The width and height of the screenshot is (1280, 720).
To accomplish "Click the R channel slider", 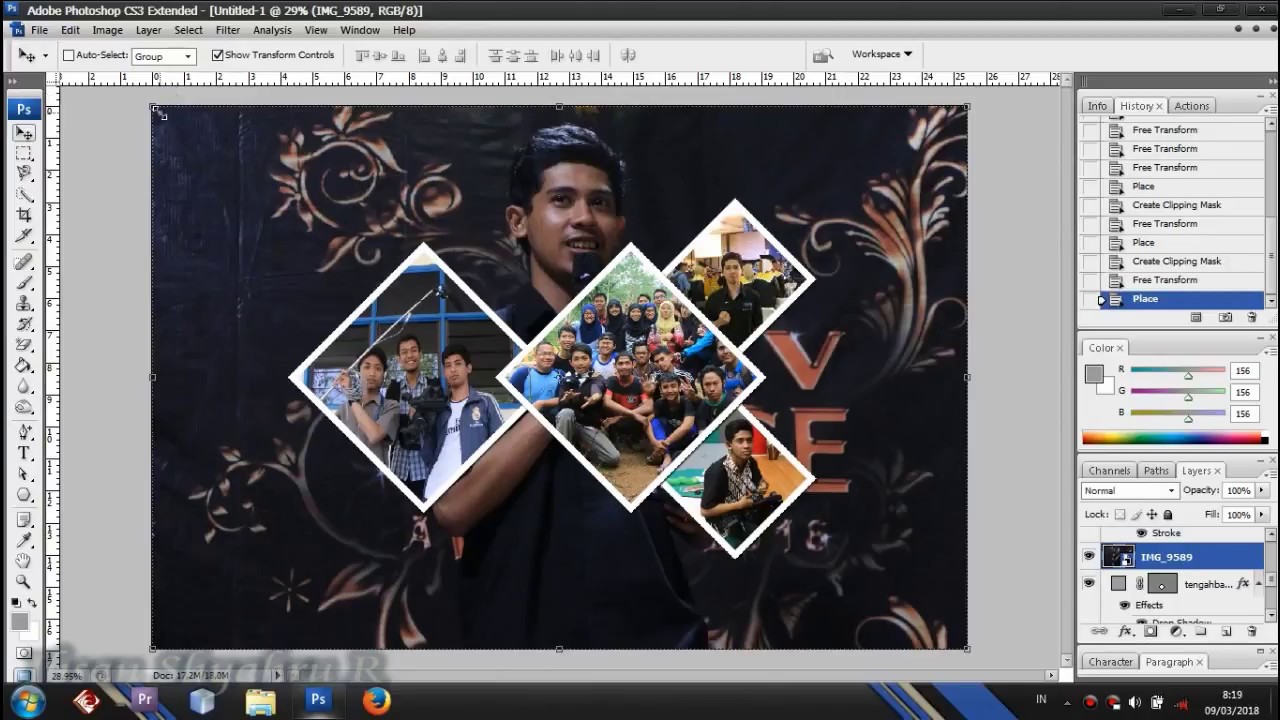I will click(x=1178, y=370).
